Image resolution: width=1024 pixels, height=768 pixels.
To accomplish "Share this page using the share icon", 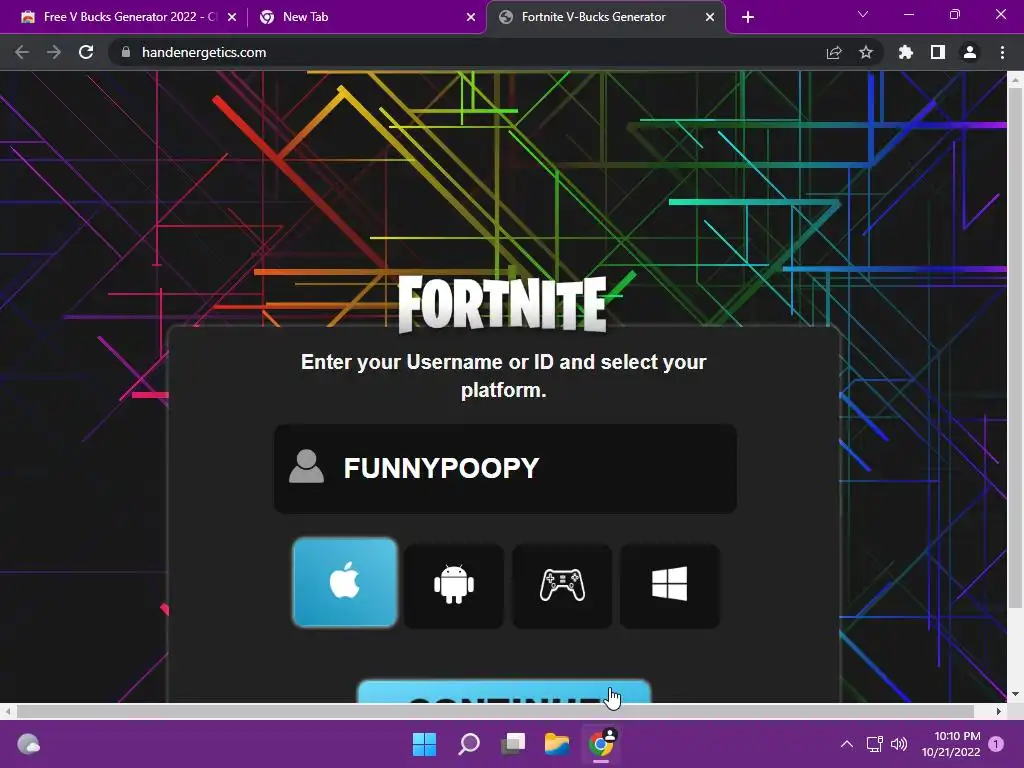I will pos(834,52).
